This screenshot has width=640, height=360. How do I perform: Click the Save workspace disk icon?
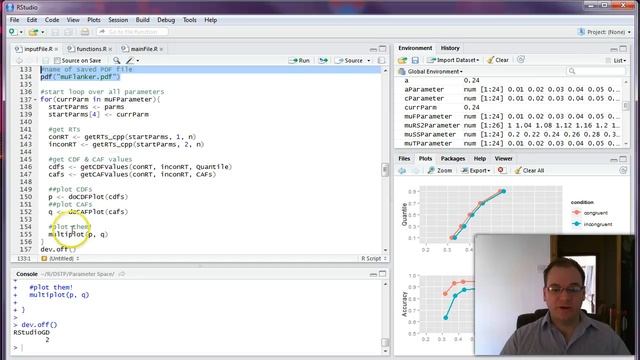point(415,60)
